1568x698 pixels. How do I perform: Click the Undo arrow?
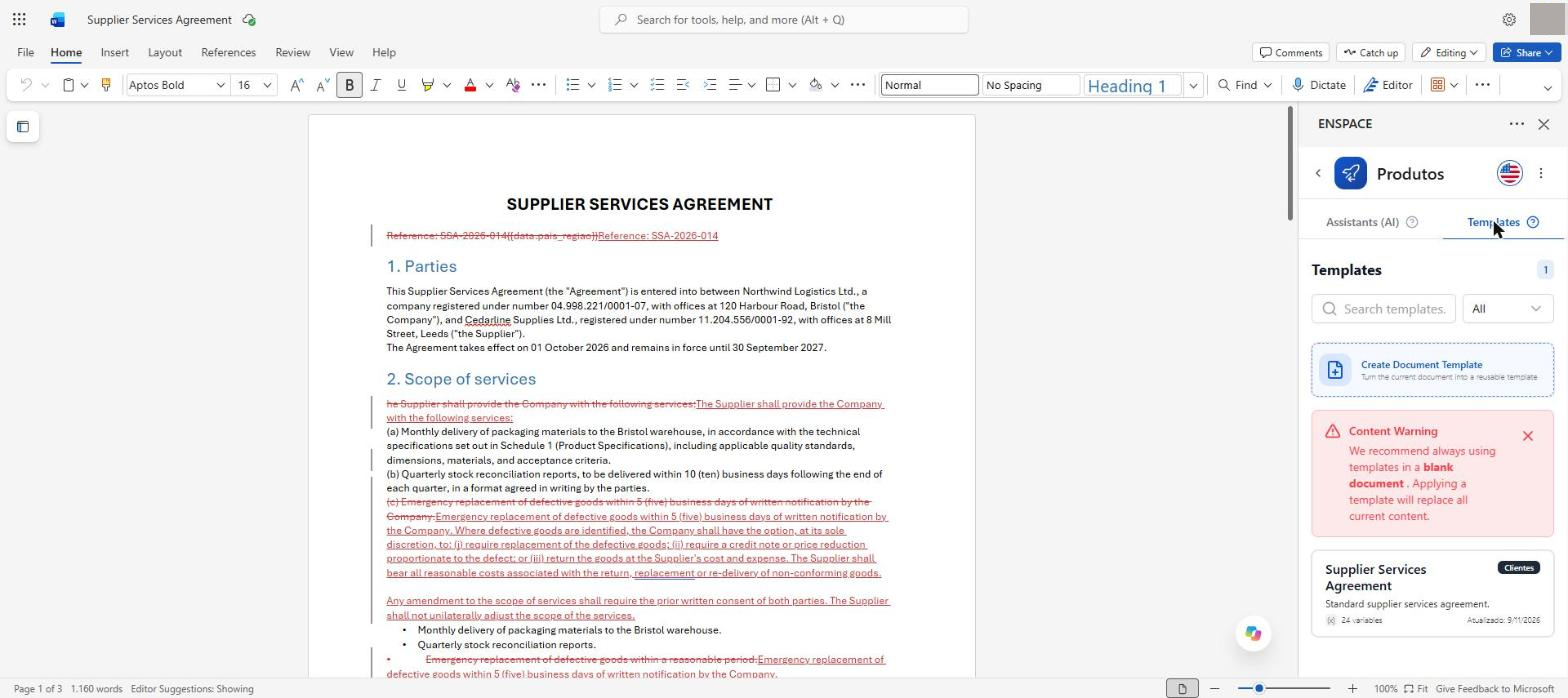(26, 85)
